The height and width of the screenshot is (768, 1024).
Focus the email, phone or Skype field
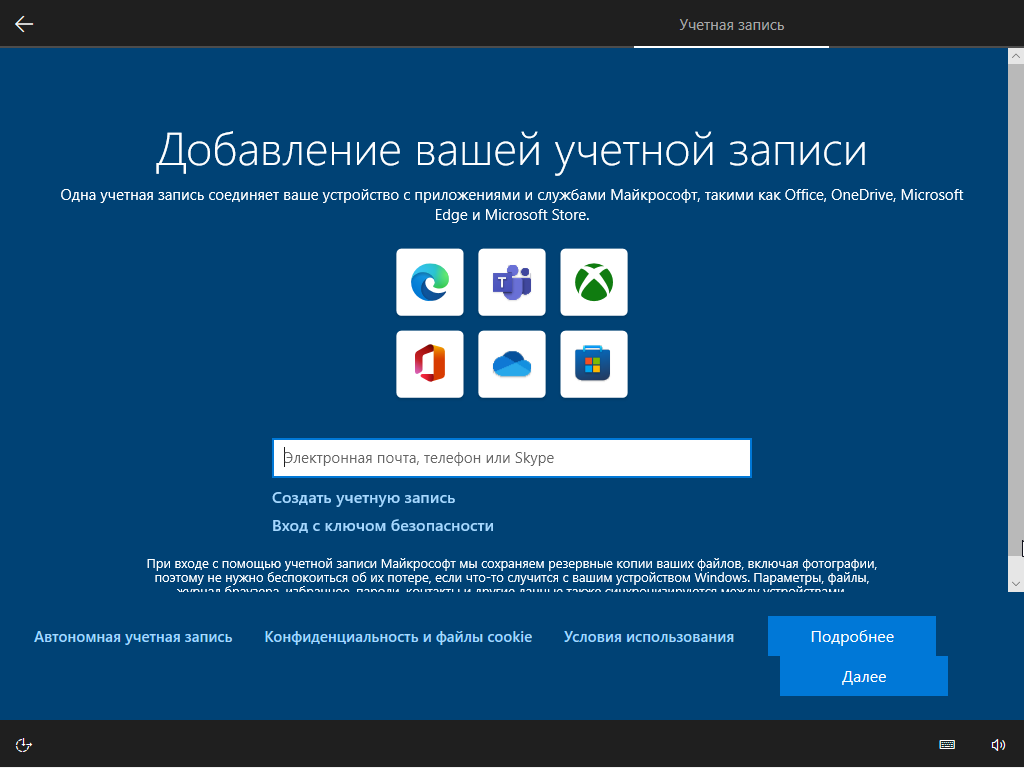click(x=512, y=458)
